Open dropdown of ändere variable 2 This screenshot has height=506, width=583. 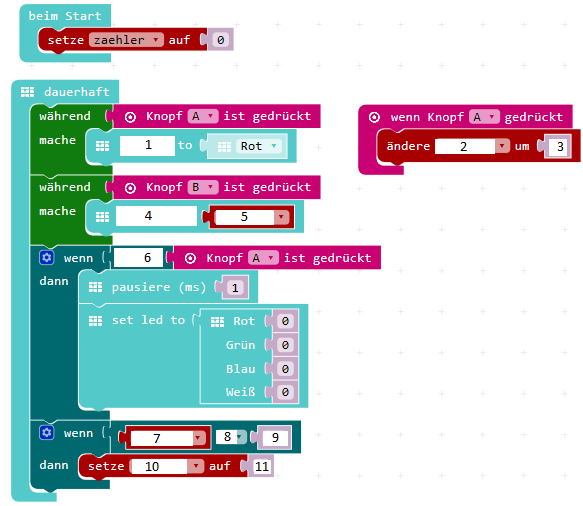[502, 146]
